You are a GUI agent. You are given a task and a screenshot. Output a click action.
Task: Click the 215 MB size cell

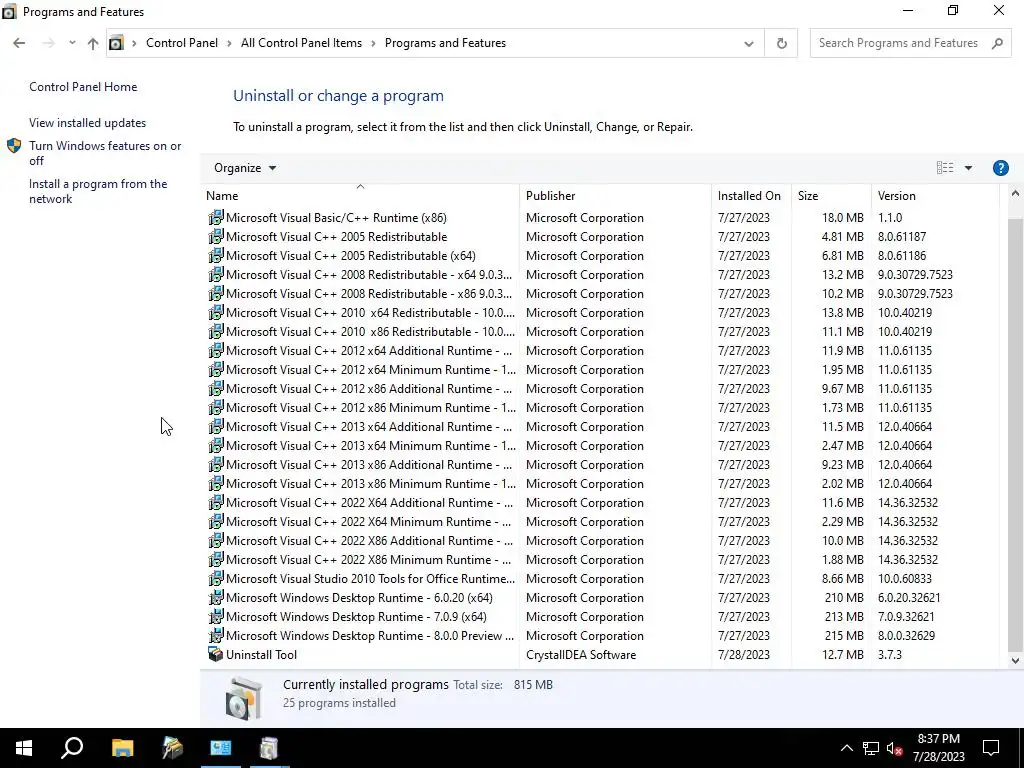(x=844, y=635)
